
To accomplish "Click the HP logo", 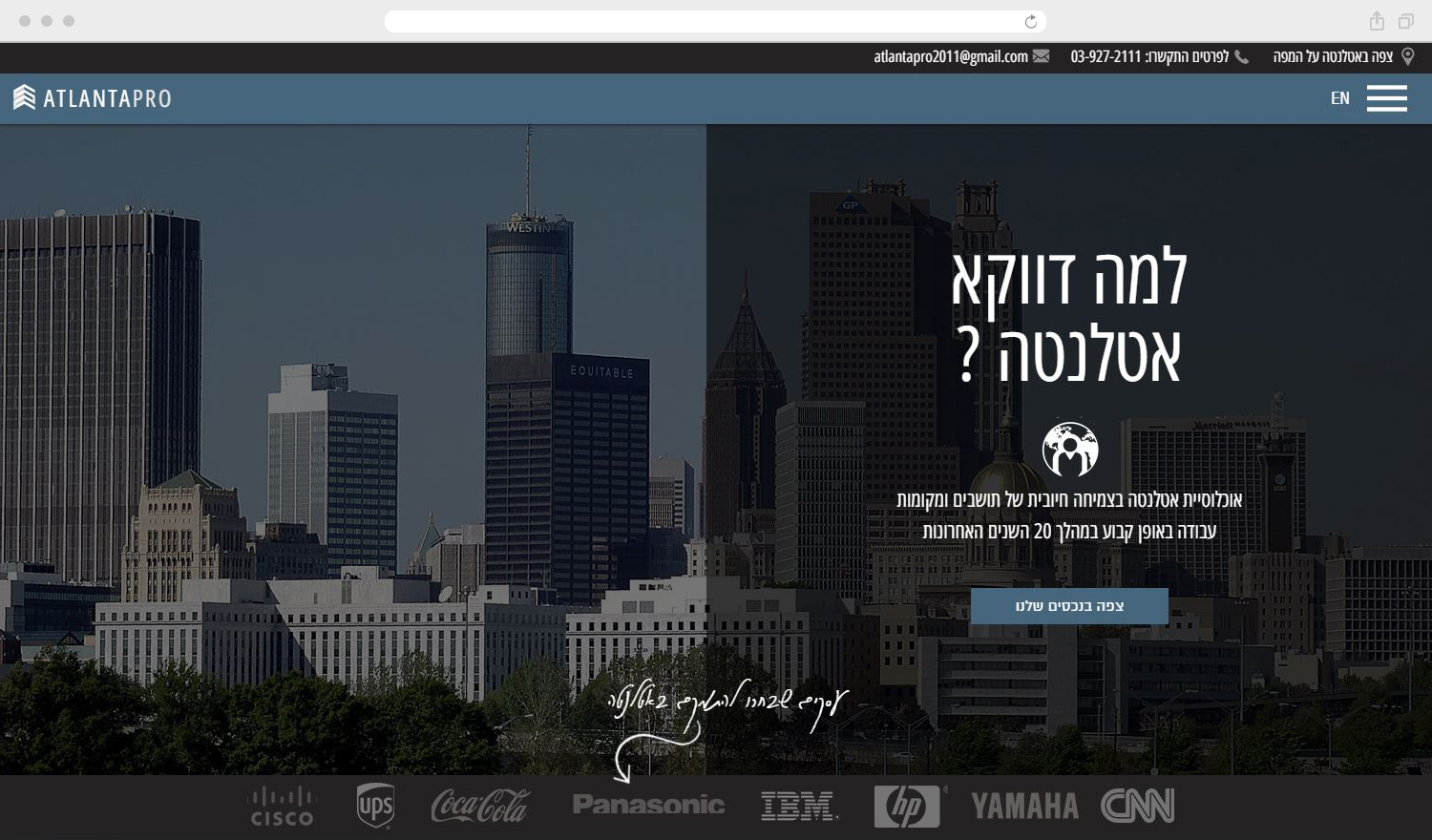I will [x=908, y=807].
